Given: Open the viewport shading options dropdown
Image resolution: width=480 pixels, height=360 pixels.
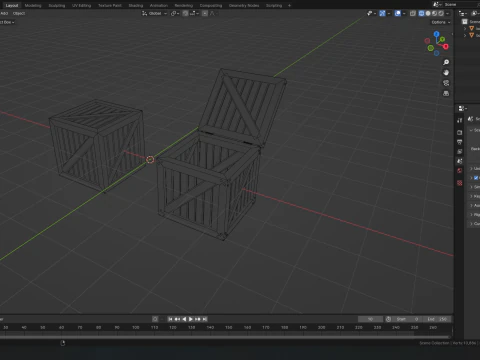Looking at the screenshot, I should (x=447, y=13).
